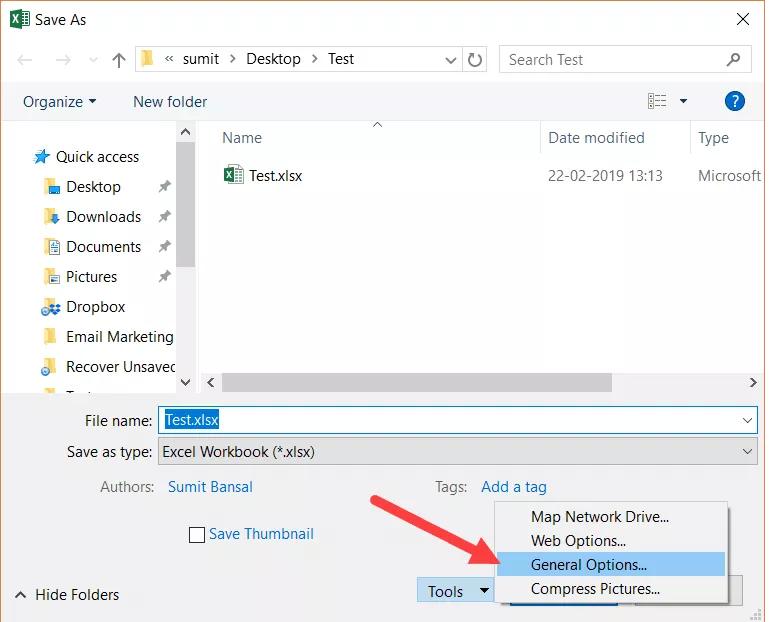Open Downloads in Quick access
The height and width of the screenshot is (622, 781).
coord(104,217)
